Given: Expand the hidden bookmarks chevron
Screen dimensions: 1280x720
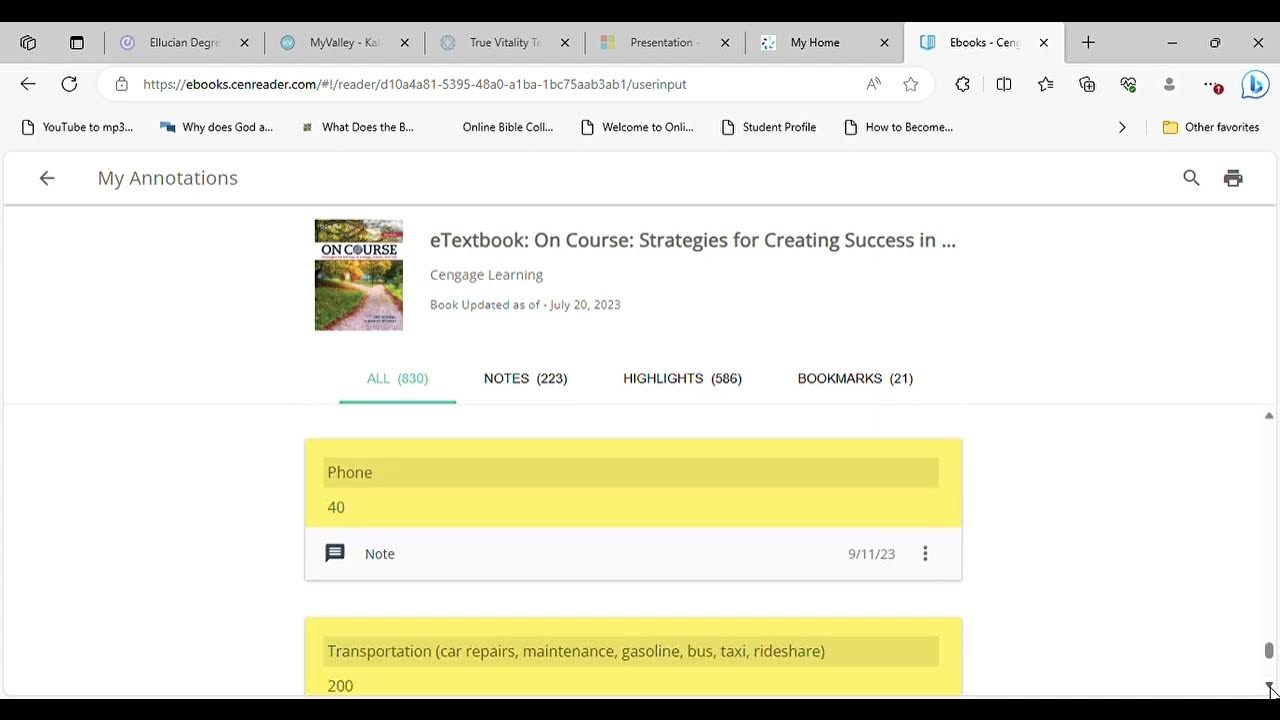Looking at the screenshot, I should (1121, 127).
